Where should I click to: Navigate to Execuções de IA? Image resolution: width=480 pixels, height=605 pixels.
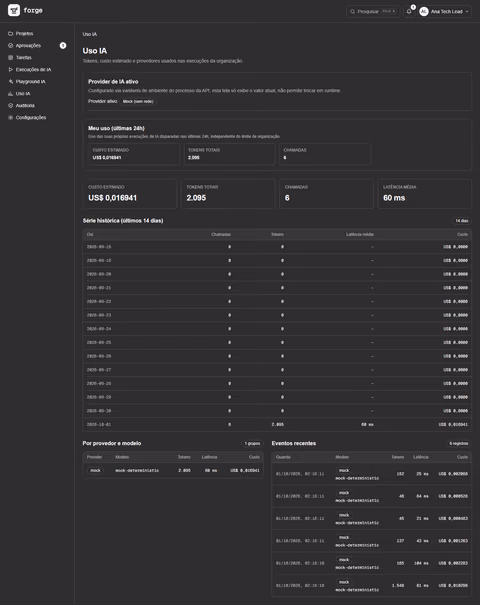[x=33, y=69]
